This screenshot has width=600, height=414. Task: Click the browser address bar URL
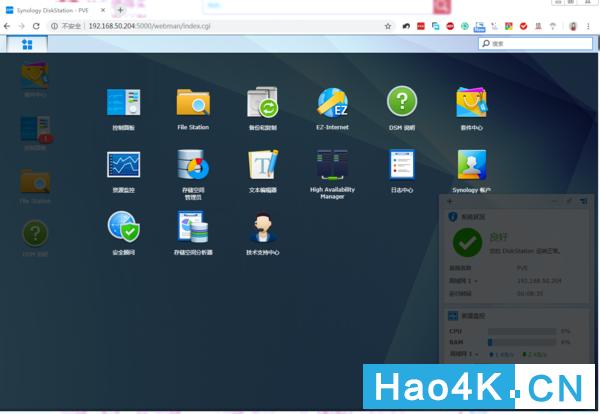pos(149,26)
